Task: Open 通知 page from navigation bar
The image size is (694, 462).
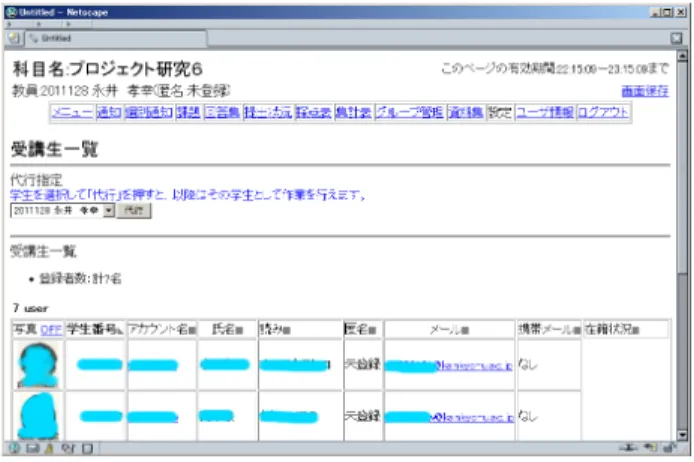Action: tap(109, 112)
